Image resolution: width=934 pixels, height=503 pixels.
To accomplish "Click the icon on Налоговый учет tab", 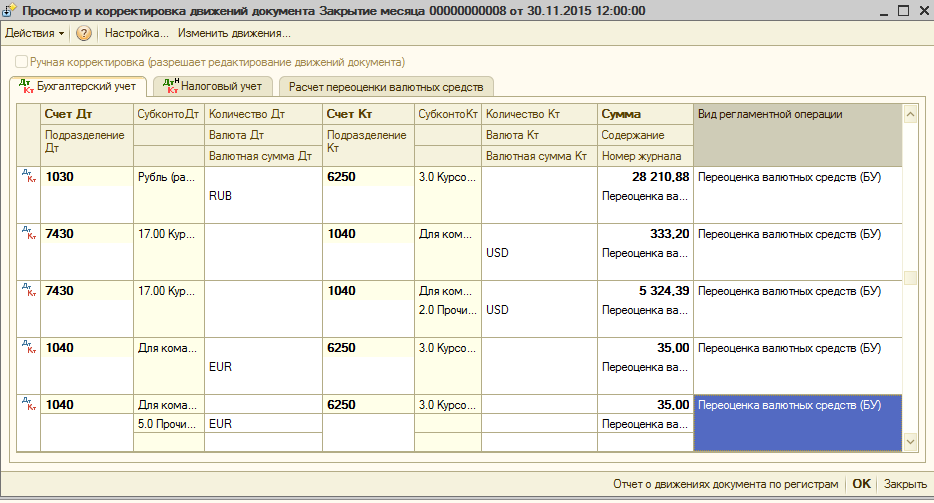I will pyautogui.click(x=171, y=86).
